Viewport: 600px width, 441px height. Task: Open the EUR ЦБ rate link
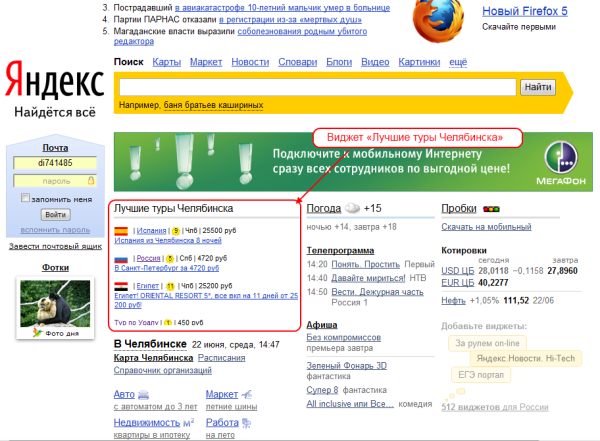458,283
